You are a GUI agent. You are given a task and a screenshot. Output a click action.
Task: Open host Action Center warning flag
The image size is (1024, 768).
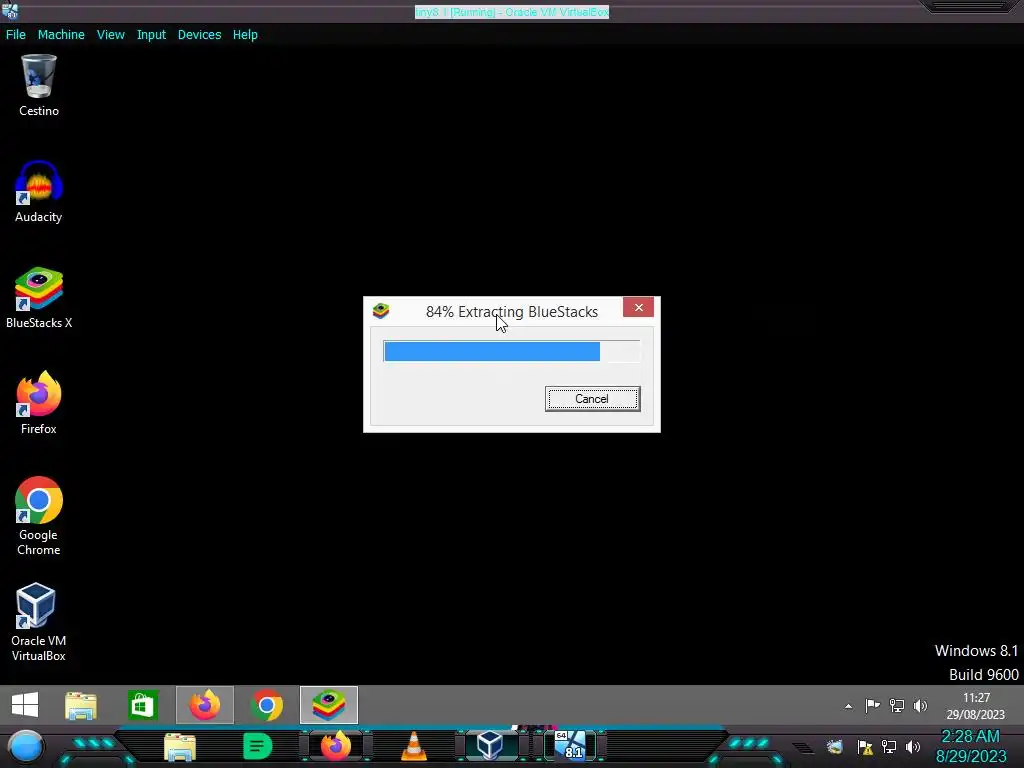865,746
